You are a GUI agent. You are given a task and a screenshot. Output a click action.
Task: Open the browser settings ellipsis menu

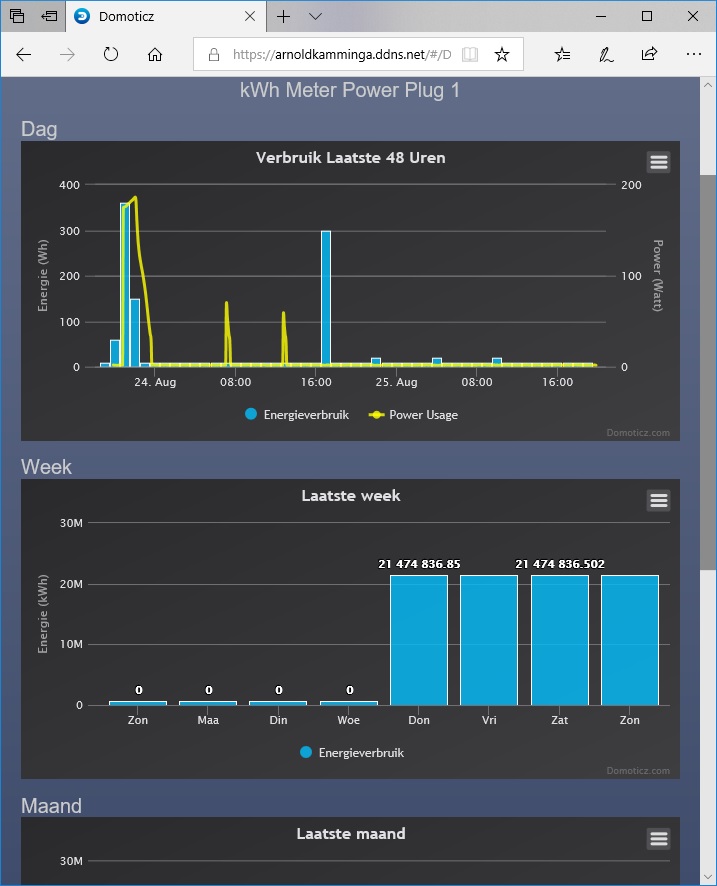(x=693, y=54)
